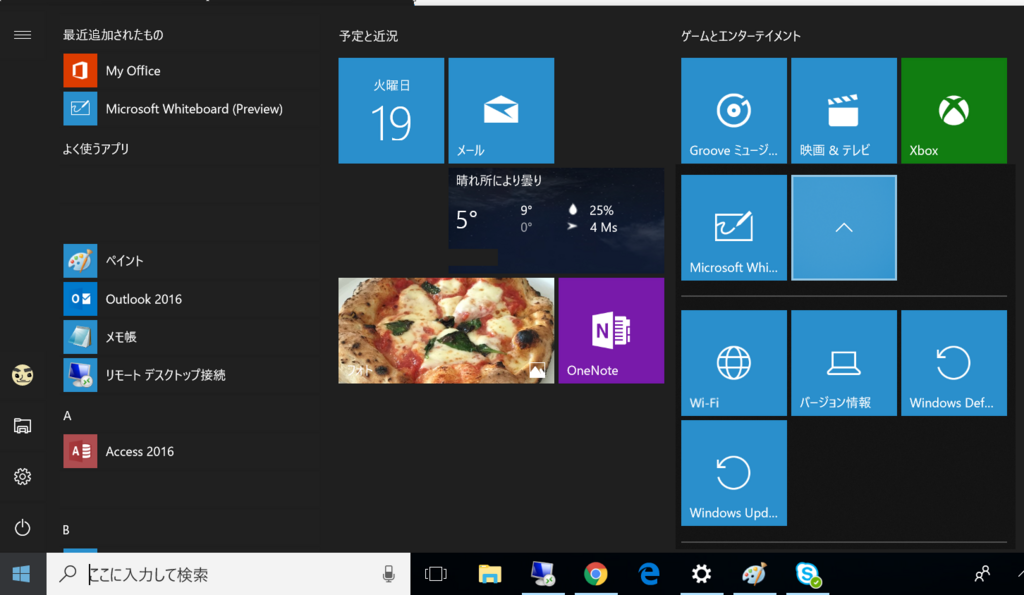Viewport: 1024px width, 595px height.
Task: Open the Settings gear in the taskbar
Action: (701, 574)
